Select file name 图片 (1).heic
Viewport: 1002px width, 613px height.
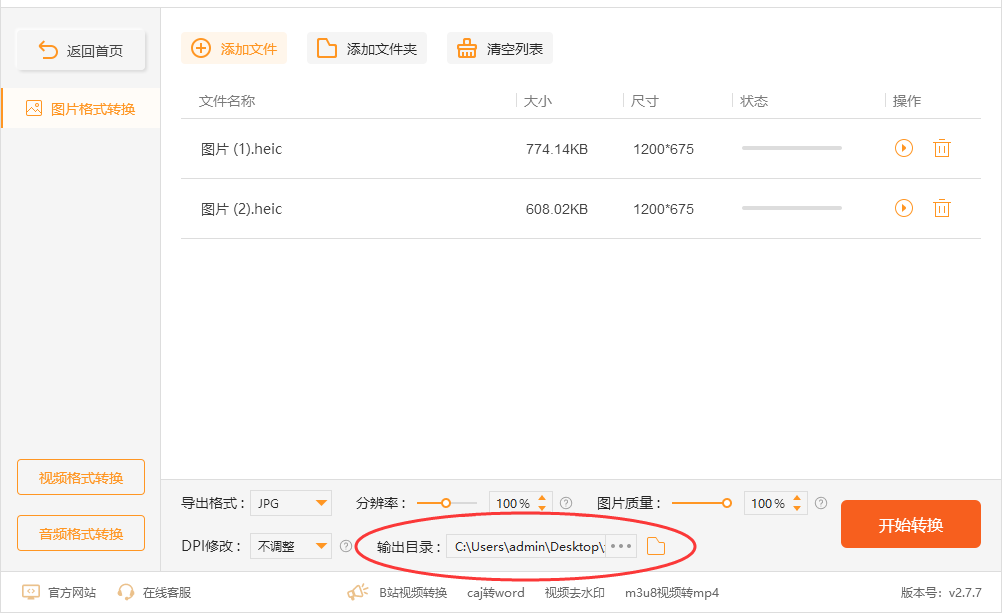coord(241,149)
